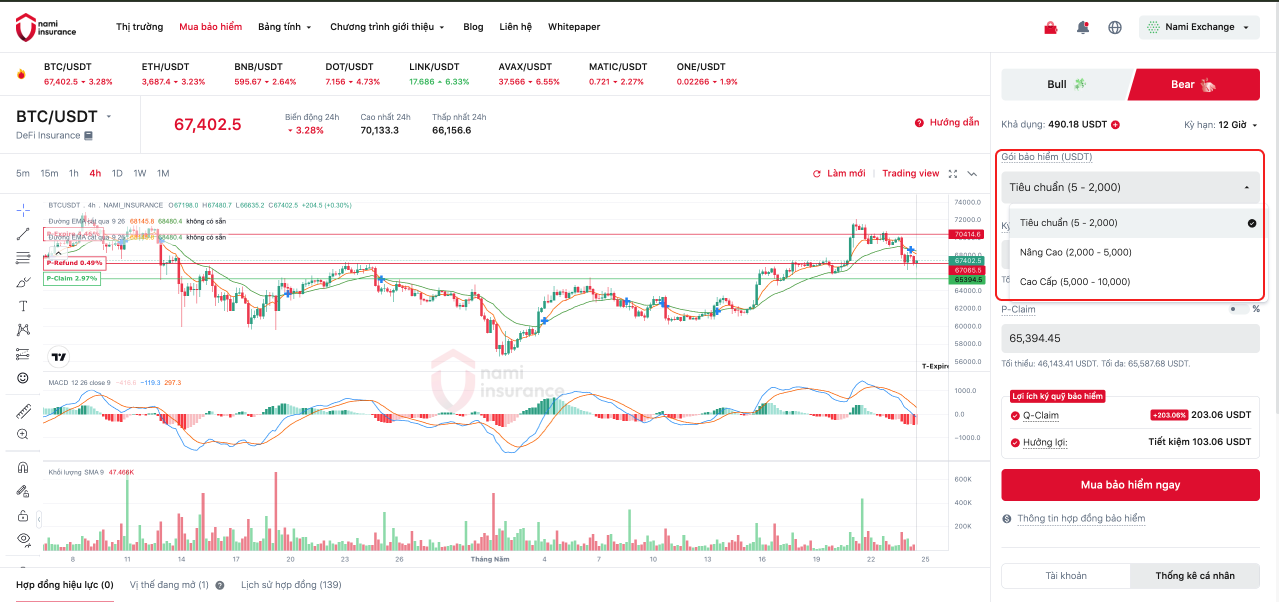Select the LINK/USDT ticker
The height and width of the screenshot is (602, 1279).
pyautogui.click(x=439, y=74)
